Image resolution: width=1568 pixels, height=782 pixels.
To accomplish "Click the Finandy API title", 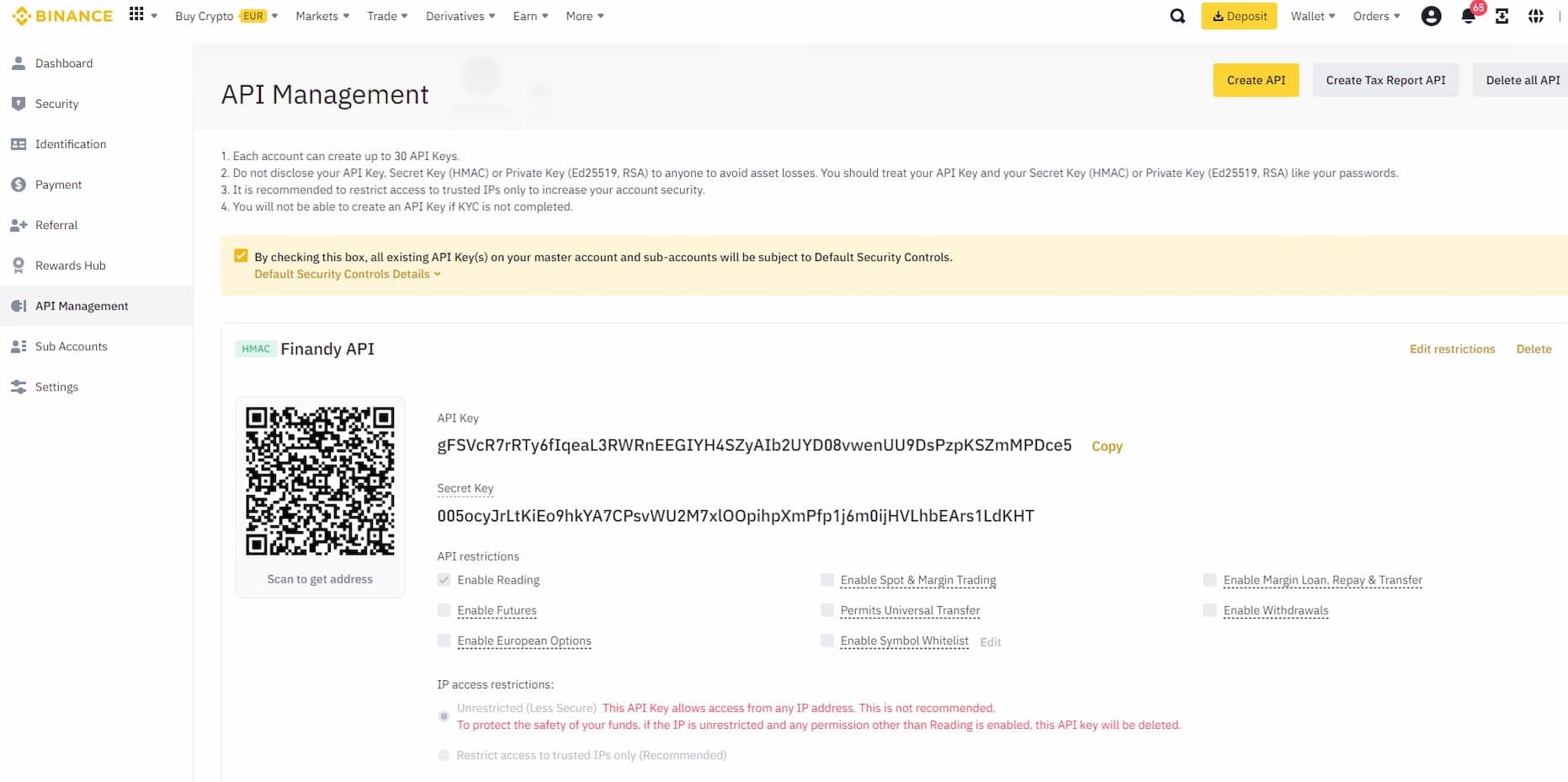I will pyautogui.click(x=327, y=348).
